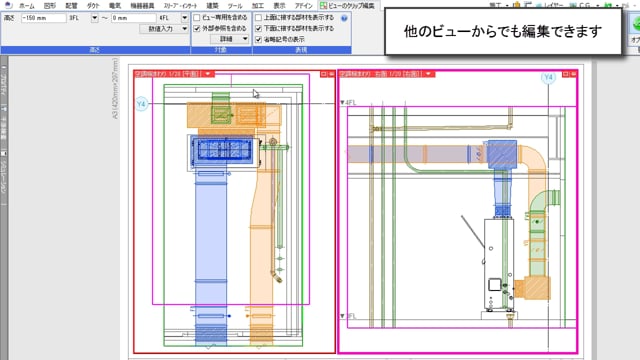The image size is (640, 360).
Task: Maximize the right side view frame
Action: tap(566, 74)
